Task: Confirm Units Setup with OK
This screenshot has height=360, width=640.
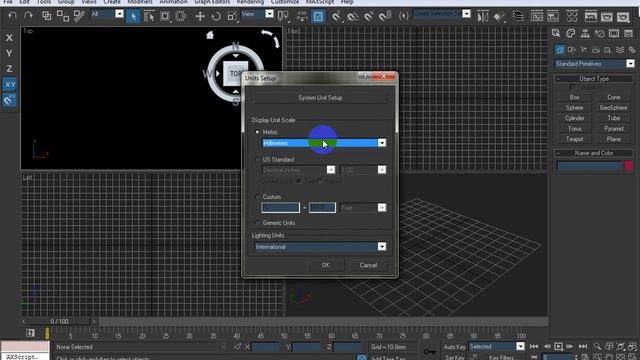Action: coord(325,265)
